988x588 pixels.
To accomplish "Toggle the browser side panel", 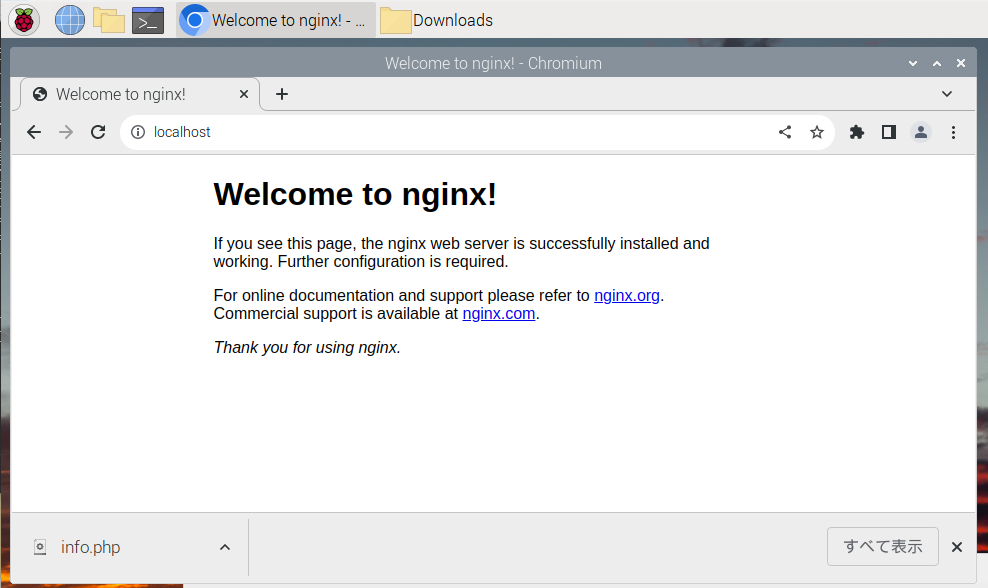I will pyautogui.click(x=889, y=132).
